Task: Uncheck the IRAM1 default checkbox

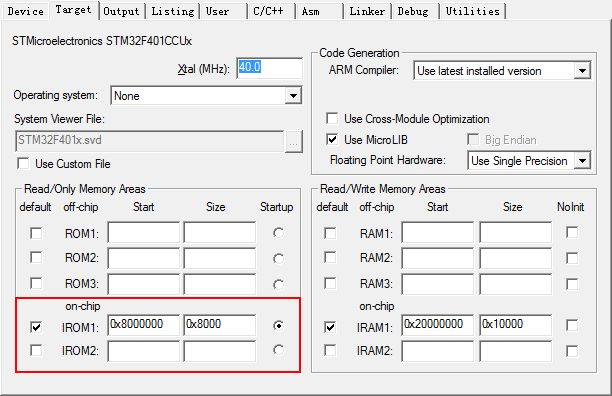Action: click(330, 327)
